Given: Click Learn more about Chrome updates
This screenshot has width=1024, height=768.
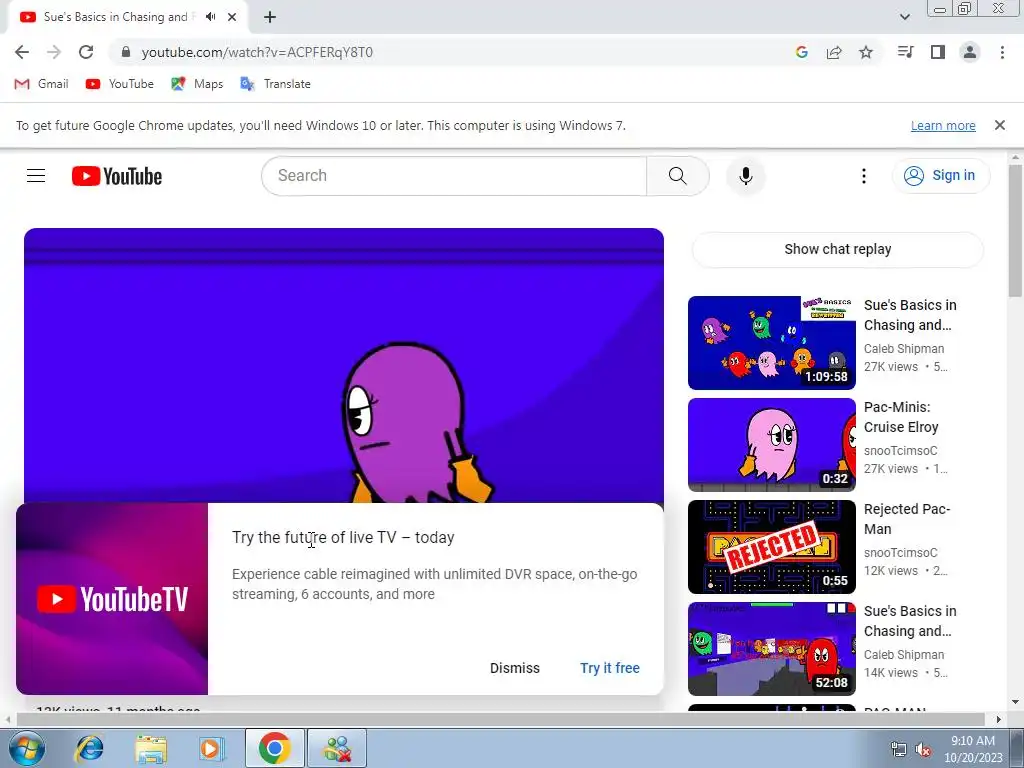Looking at the screenshot, I should pyautogui.click(x=943, y=125).
